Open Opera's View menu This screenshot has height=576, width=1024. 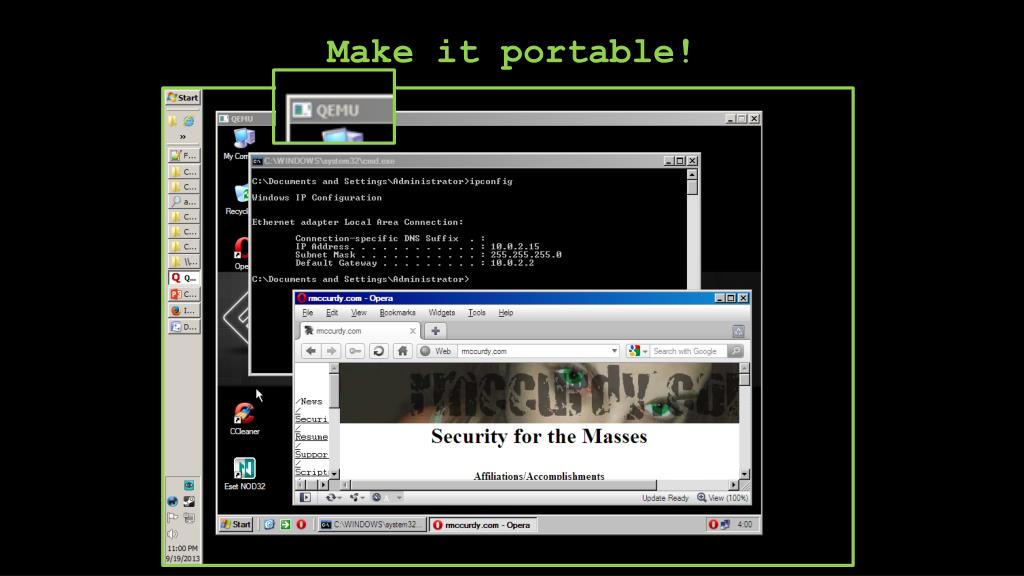tap(359, 313)
